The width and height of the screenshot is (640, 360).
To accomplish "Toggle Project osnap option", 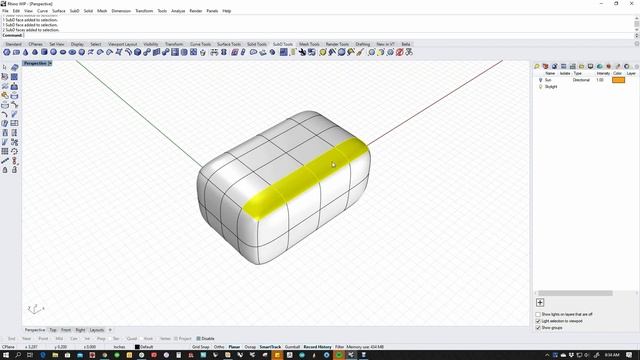I will click(182, 338).
